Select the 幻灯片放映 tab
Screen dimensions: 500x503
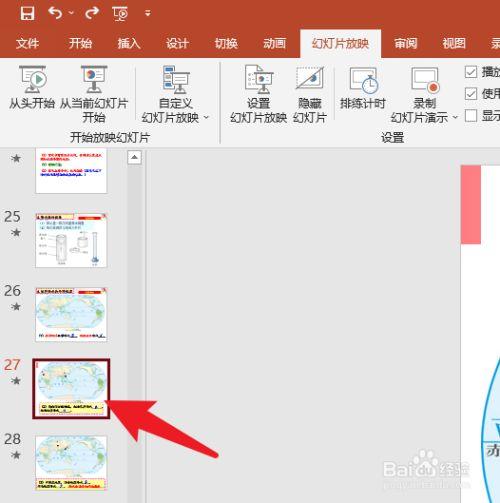click(340, 44)
